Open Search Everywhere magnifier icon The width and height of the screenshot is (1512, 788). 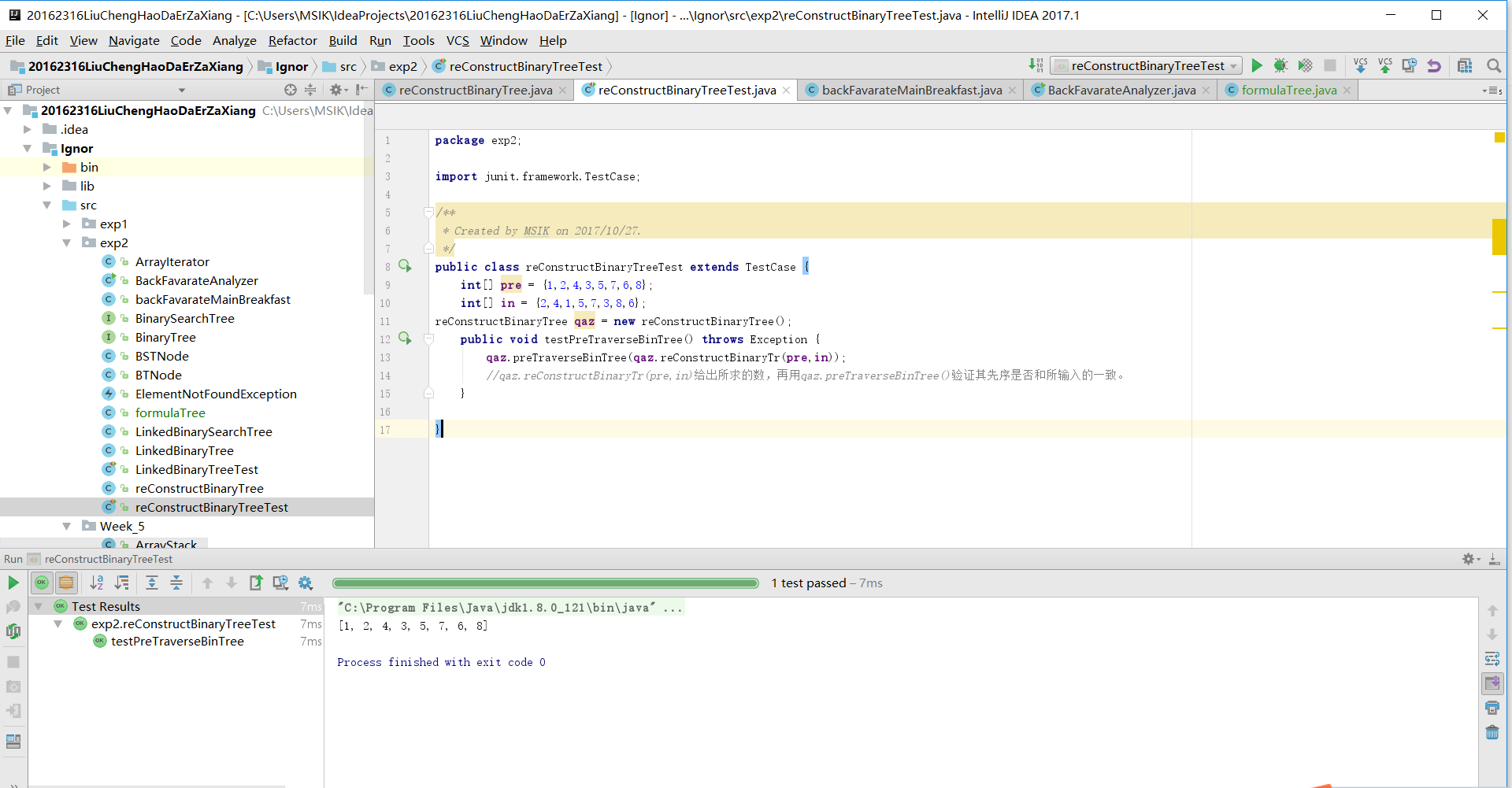coord(1493,66)
